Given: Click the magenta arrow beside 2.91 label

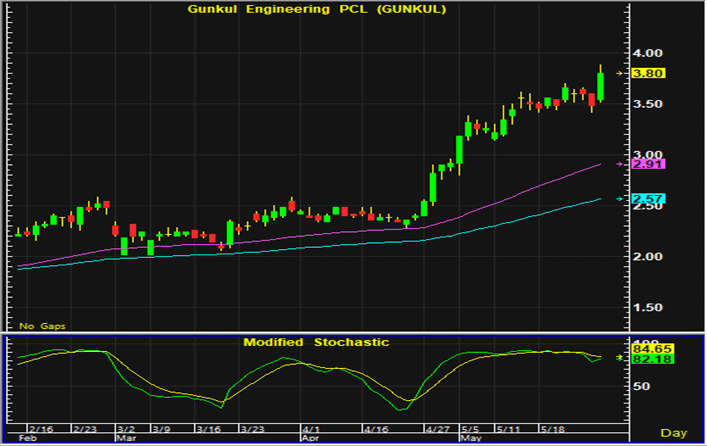Looking at the screenshot, I should pos(620,164).
